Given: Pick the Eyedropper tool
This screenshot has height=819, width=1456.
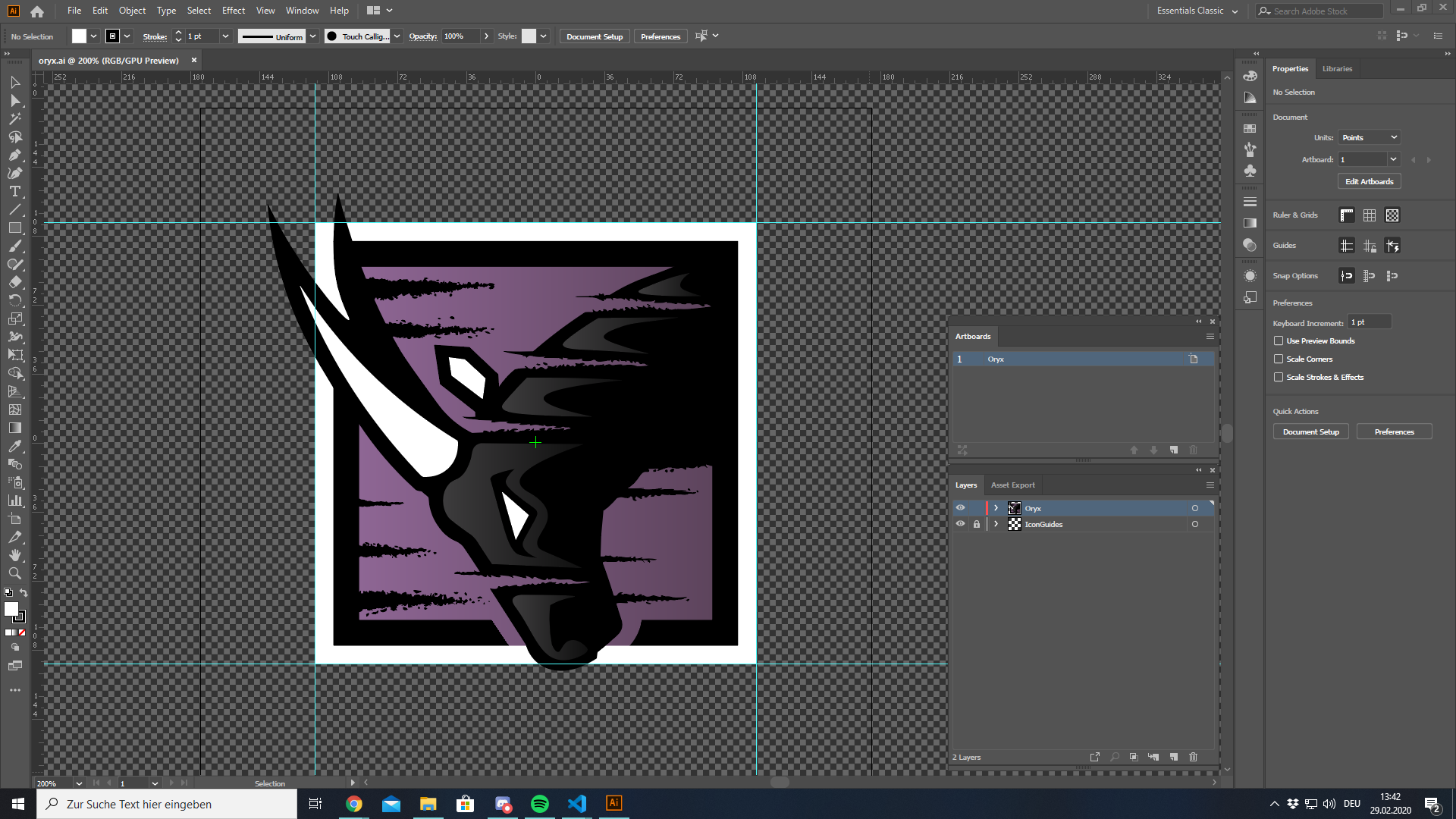Looking at the screenshot, I should (x=15, y=447).
